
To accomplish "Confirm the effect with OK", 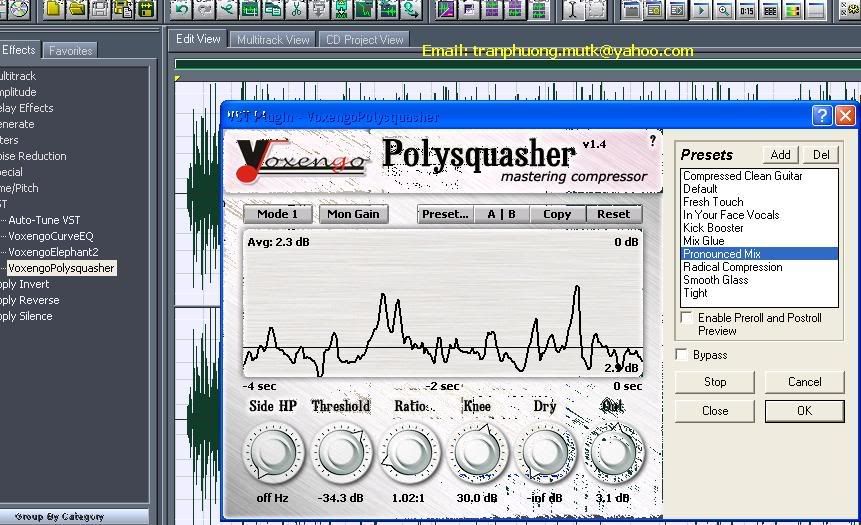I will pos(804,411).
